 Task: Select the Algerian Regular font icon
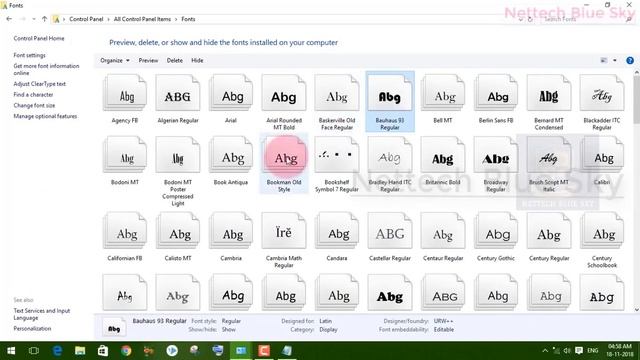click(x=178, y=93)
